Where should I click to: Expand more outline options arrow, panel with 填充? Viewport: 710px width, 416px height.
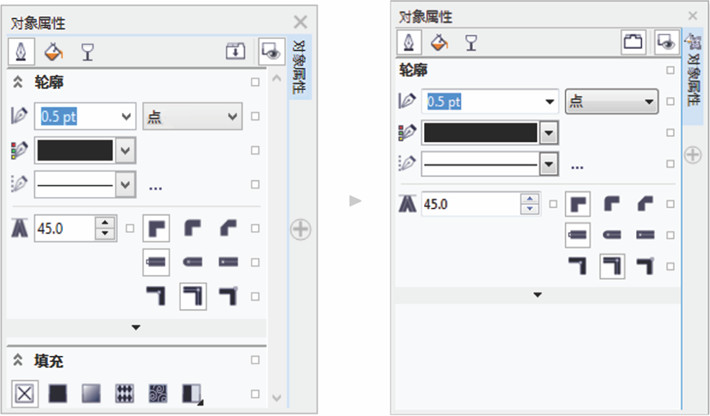(x=136, y=327)
